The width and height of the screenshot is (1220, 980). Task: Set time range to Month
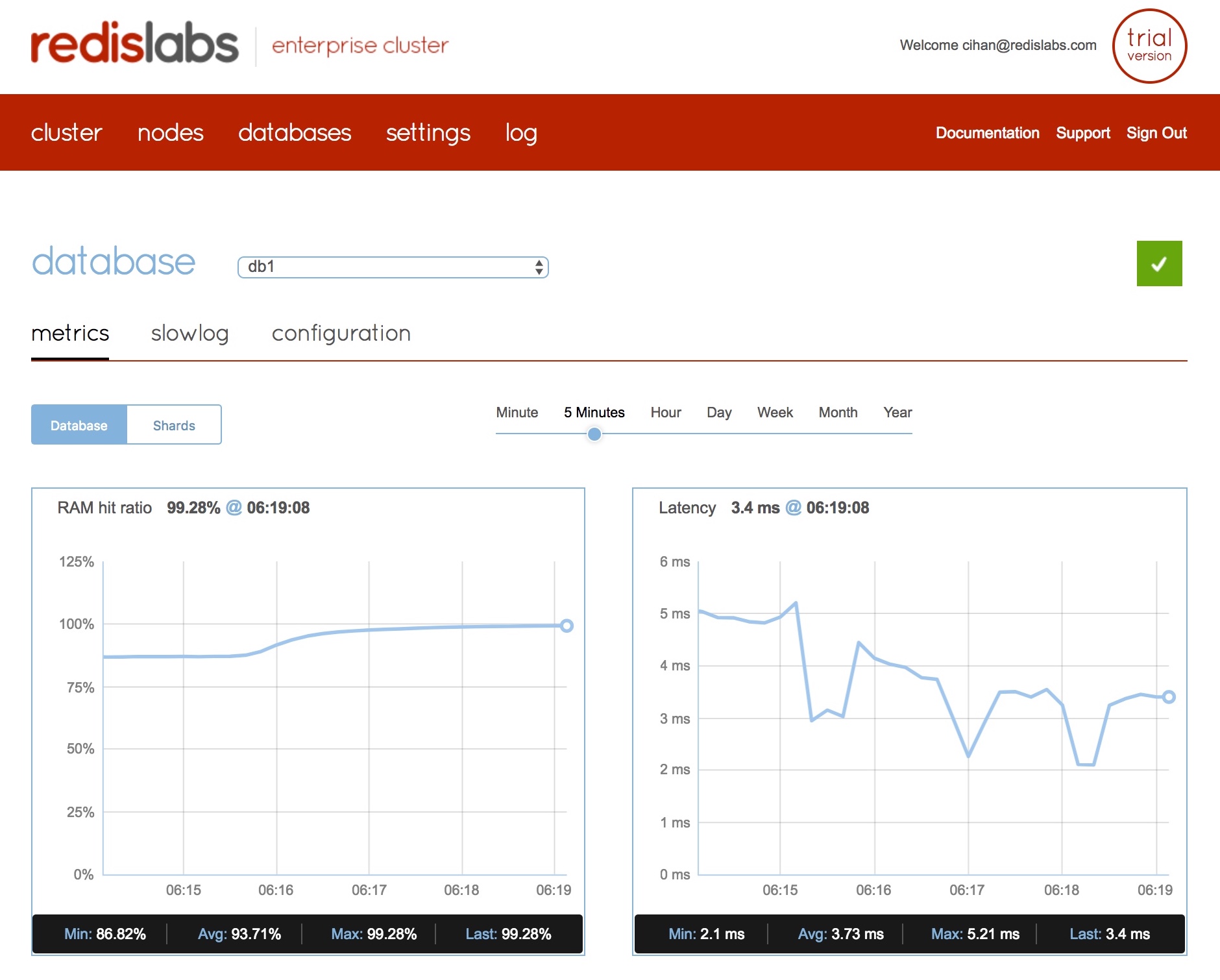coord(838,412)
